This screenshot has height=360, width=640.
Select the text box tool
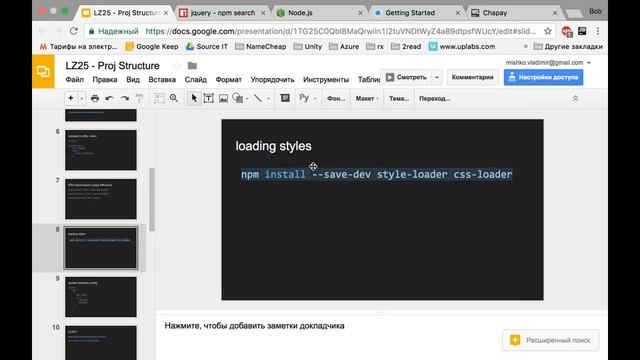tap(209, 98)
